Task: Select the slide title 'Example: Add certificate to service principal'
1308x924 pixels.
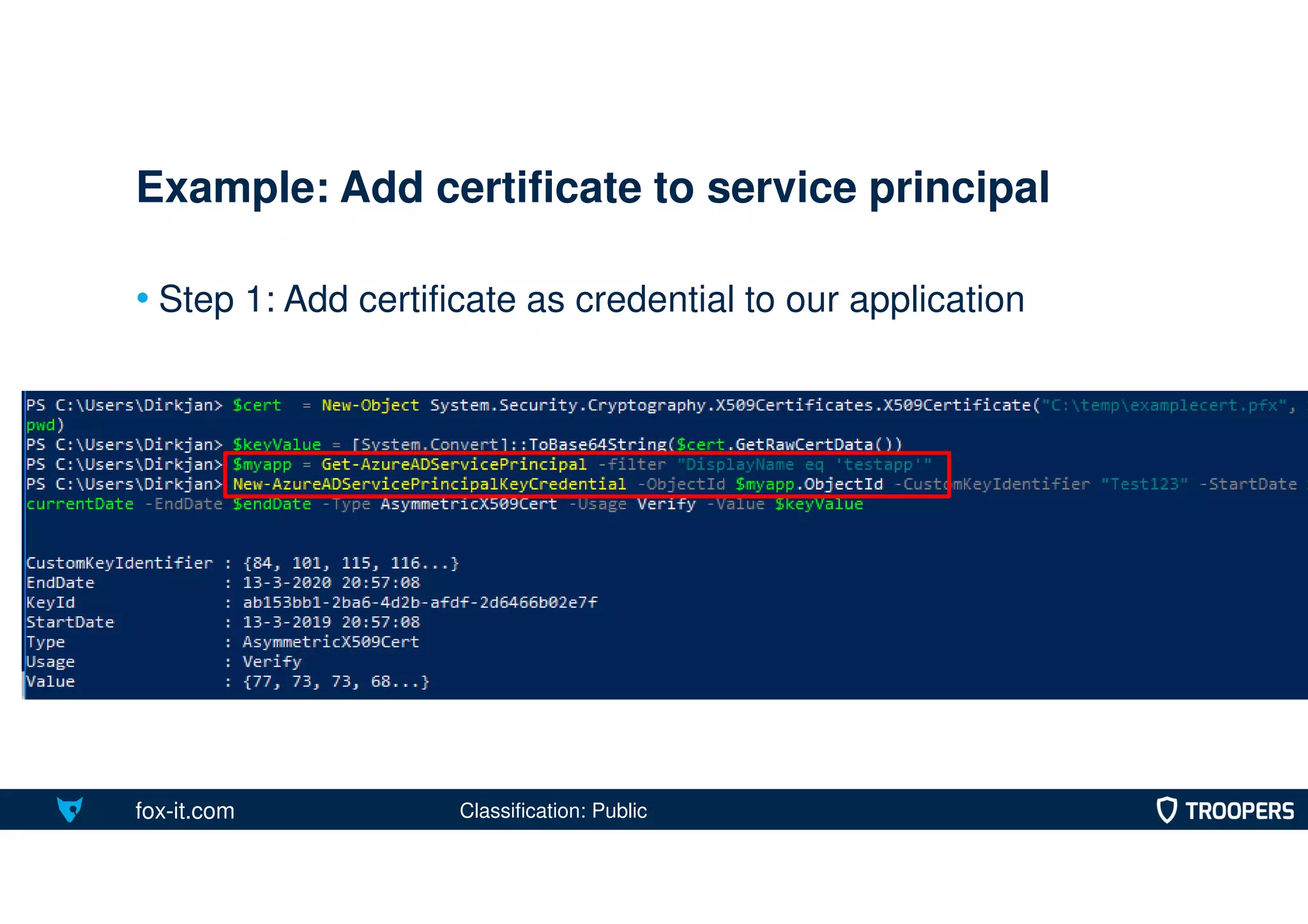Action: click(593, 187)
